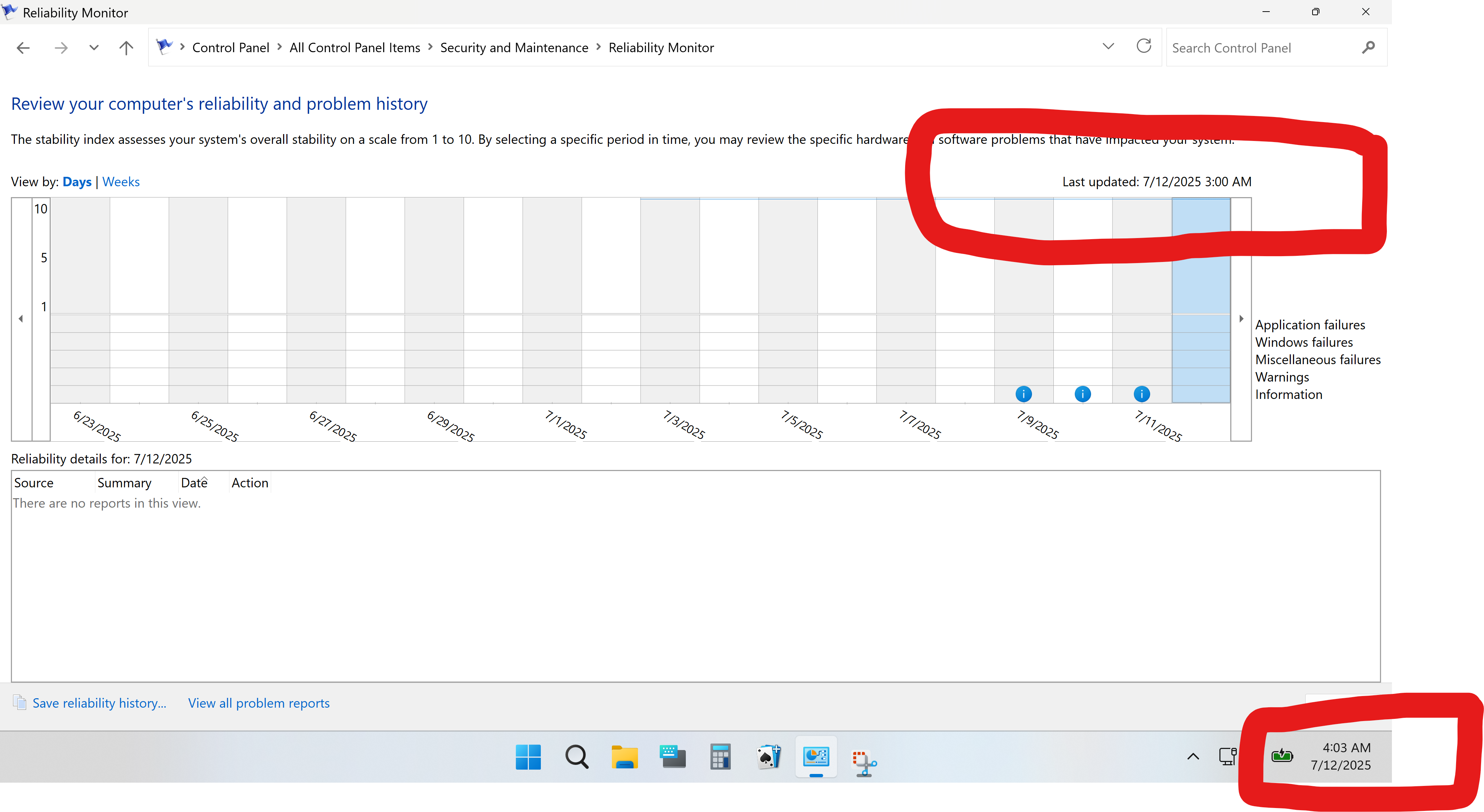The height and width of the screenshot is (812, 1484).
Task: Select the Days view option
Action: [x=76, y=182]
